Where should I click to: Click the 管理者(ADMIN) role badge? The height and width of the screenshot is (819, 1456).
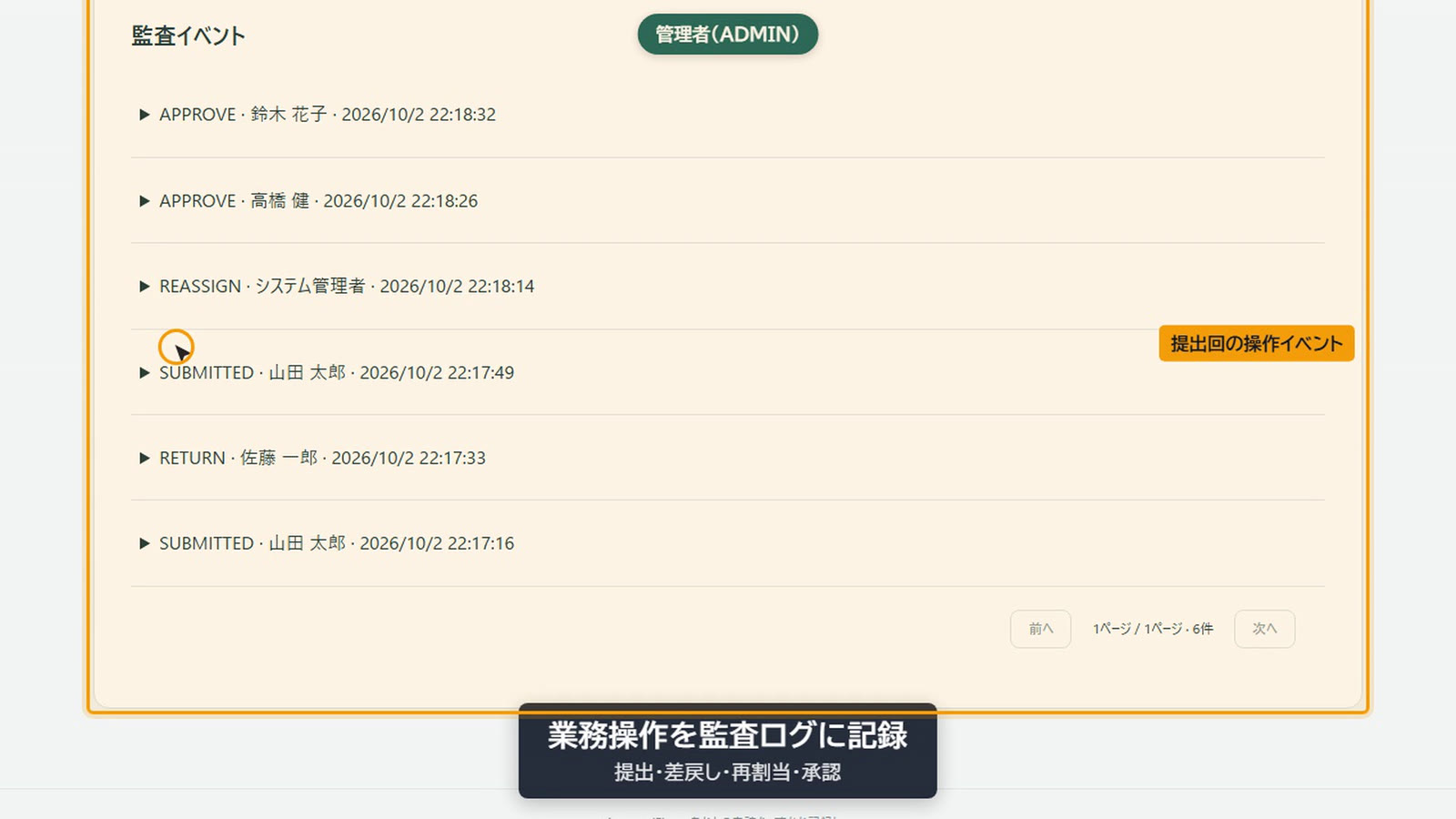(727, 35)
